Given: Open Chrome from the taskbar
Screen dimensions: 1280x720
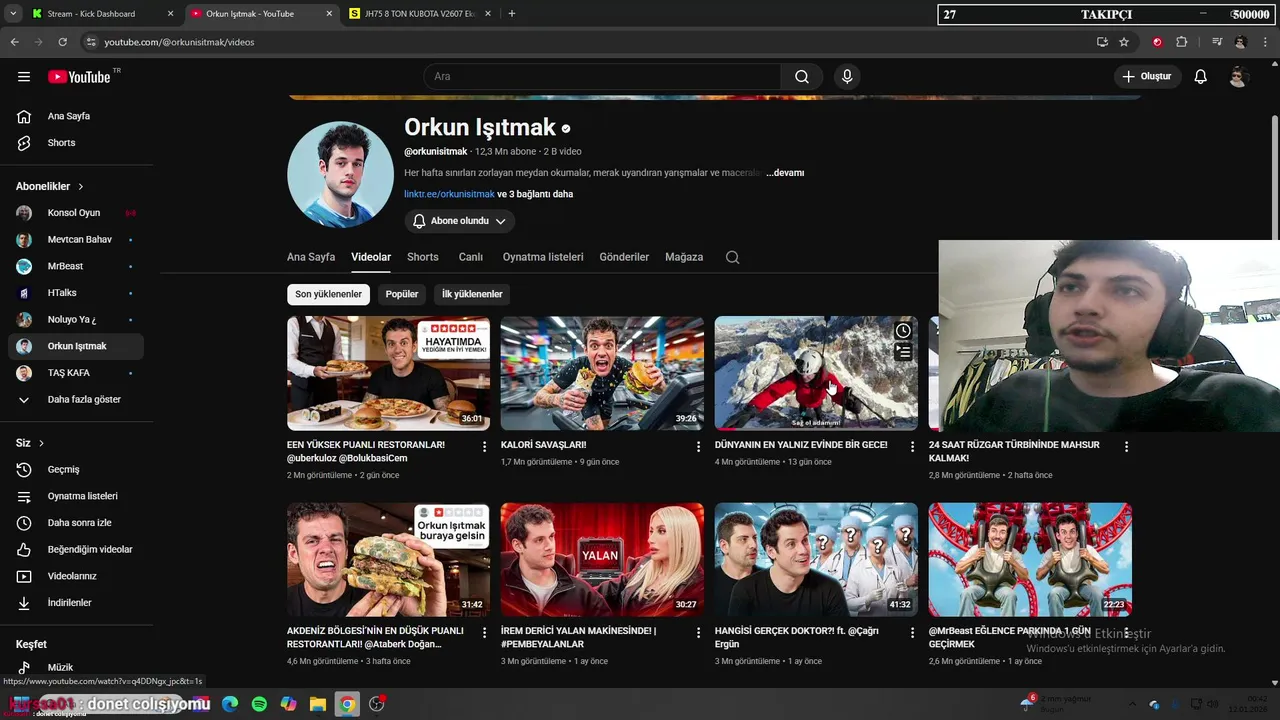Looking at the screenshot, I should tap(347, 704).
